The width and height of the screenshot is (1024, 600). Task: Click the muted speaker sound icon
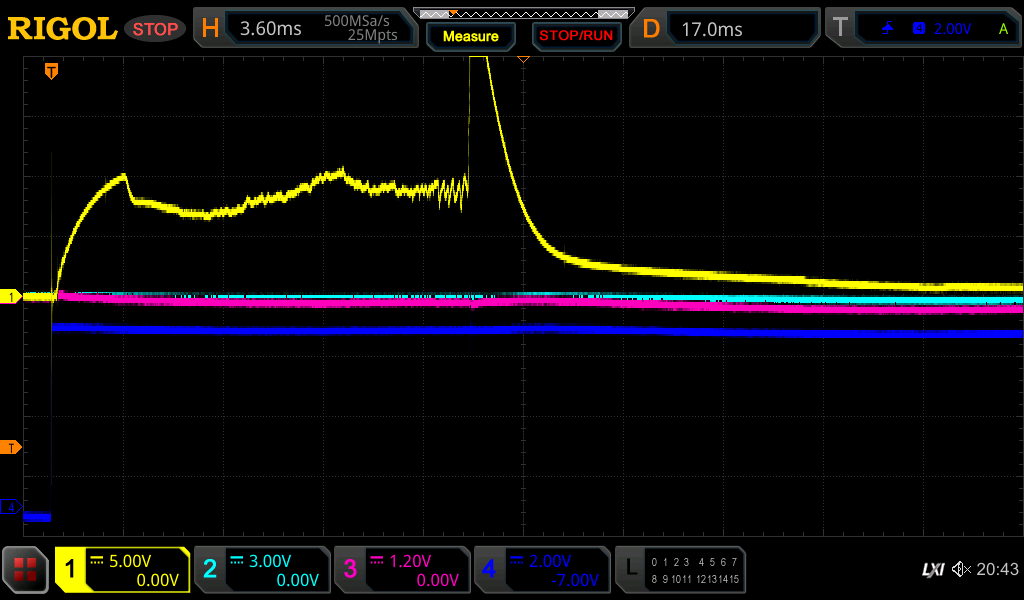(961, 570)
